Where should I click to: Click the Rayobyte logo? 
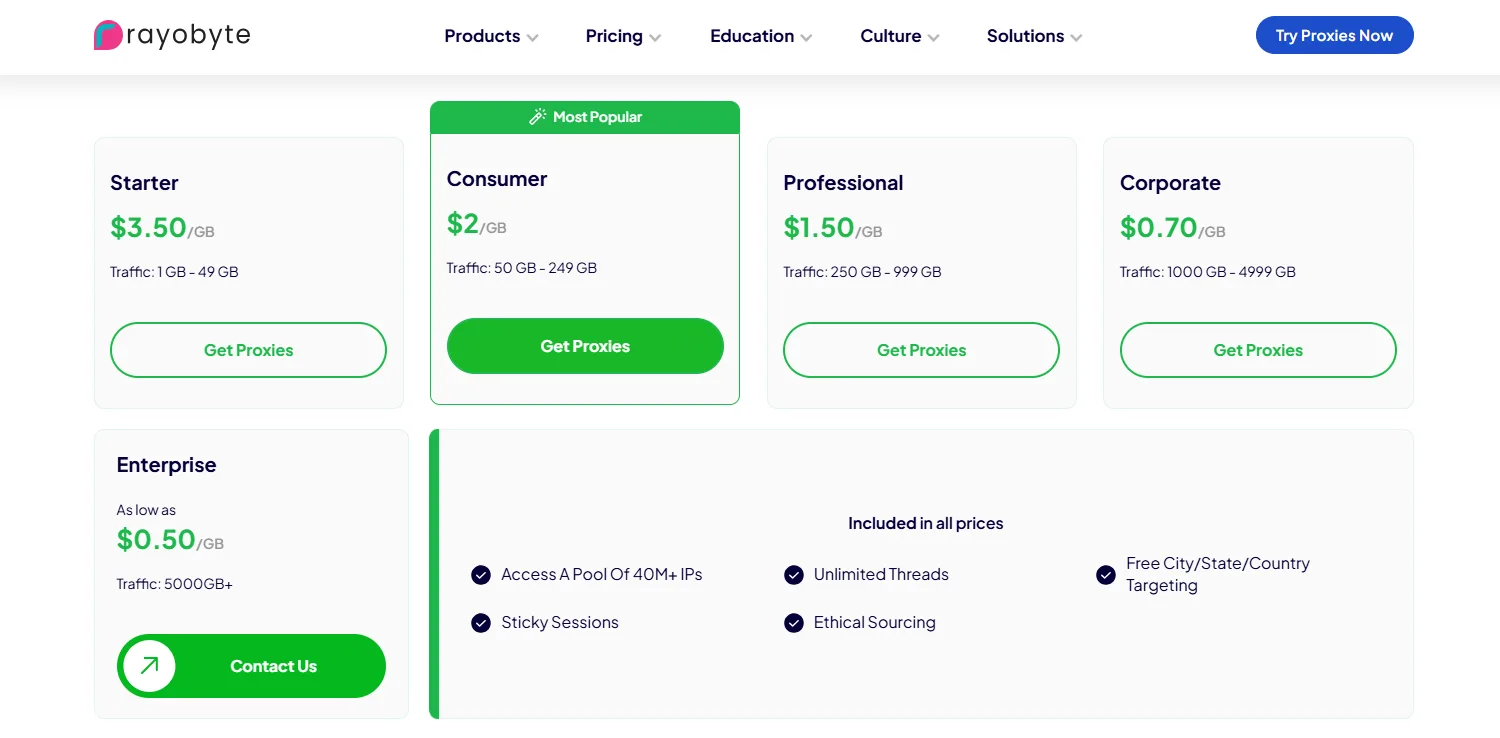[x=170, y=34]
